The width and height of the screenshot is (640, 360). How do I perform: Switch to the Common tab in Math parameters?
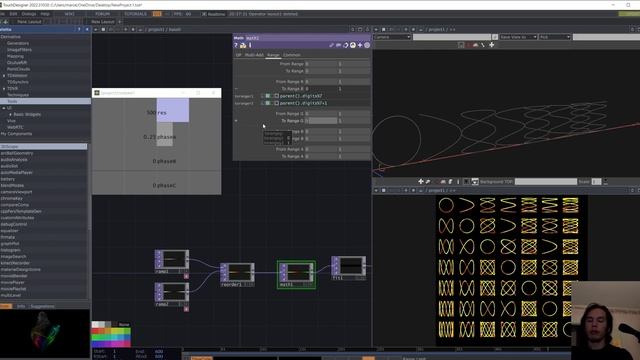click(292, 55)
